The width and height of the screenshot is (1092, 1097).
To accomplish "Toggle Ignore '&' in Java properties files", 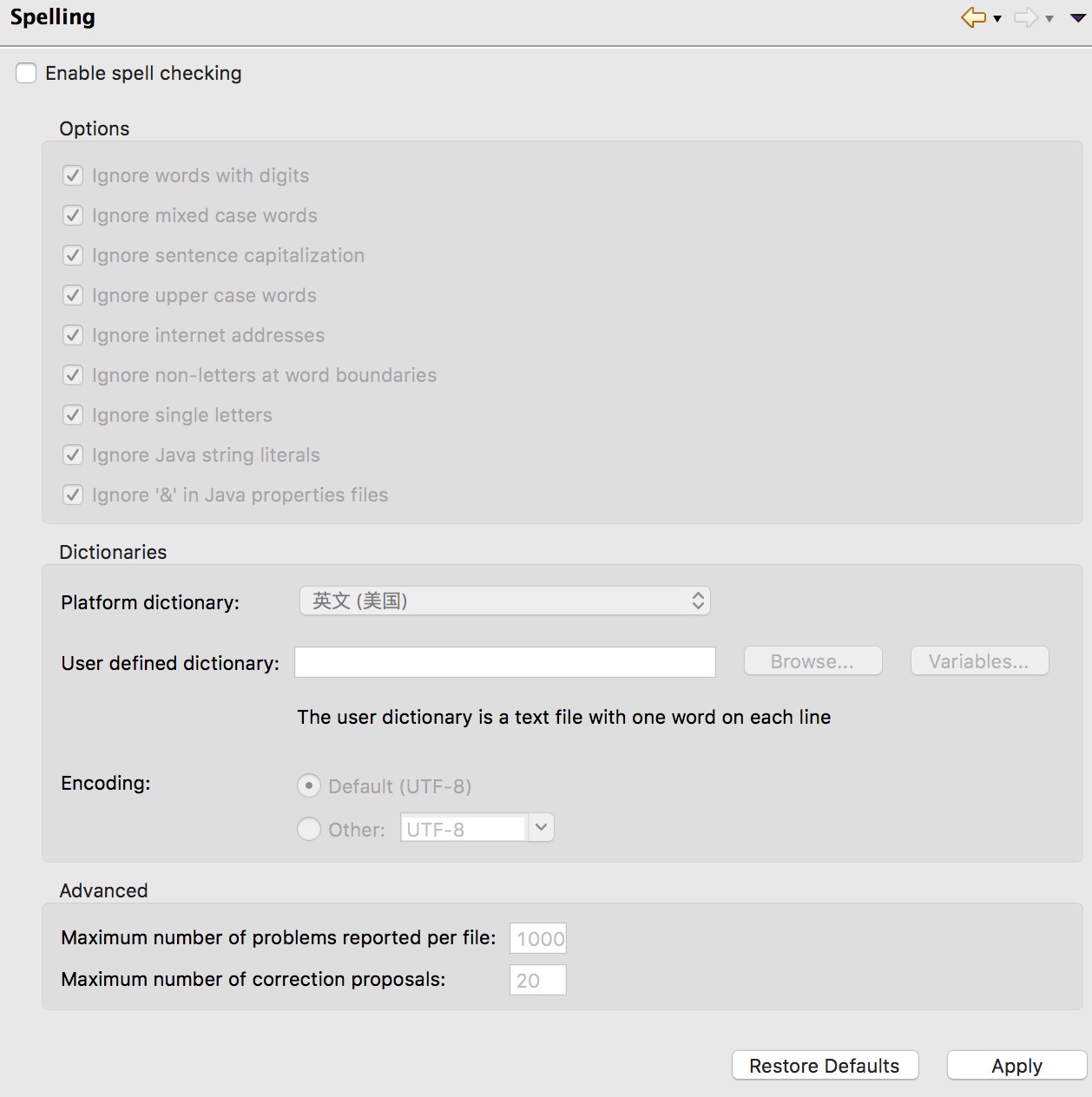I will [x=73, y=495].
